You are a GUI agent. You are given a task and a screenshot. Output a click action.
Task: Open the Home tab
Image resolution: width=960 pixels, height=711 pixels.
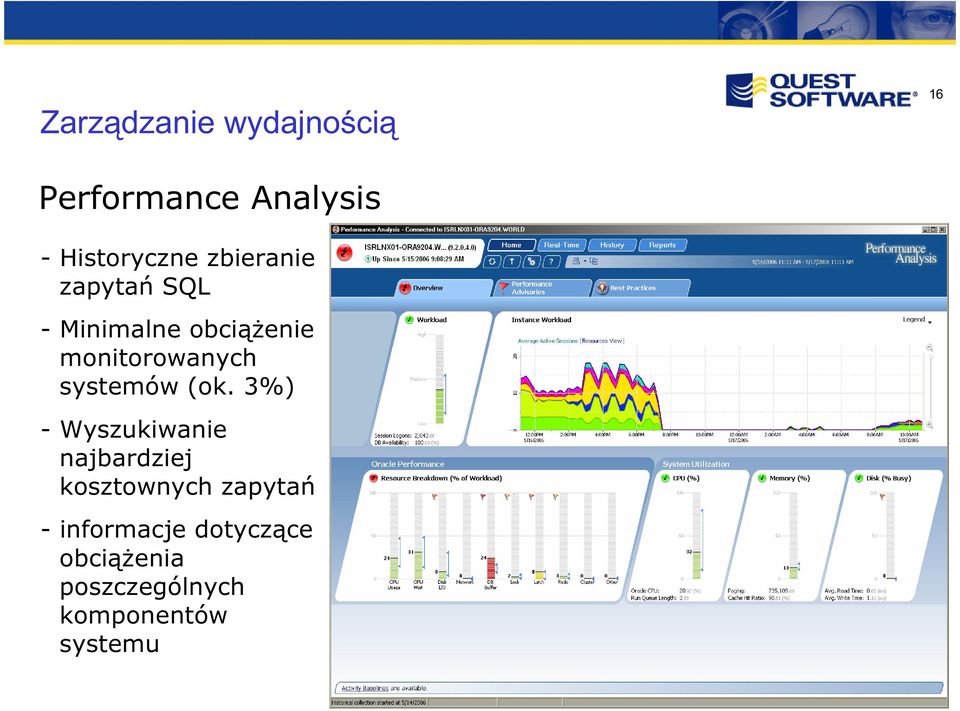511,245
